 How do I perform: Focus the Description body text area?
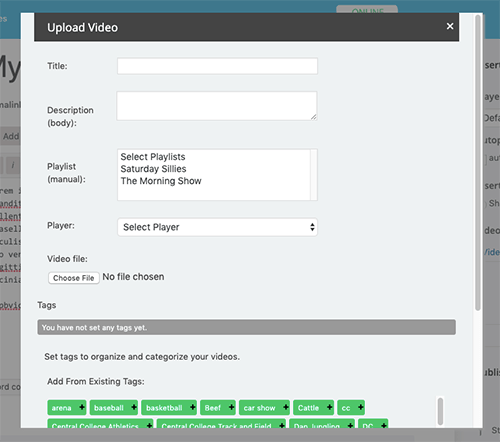tap(217, 106)
